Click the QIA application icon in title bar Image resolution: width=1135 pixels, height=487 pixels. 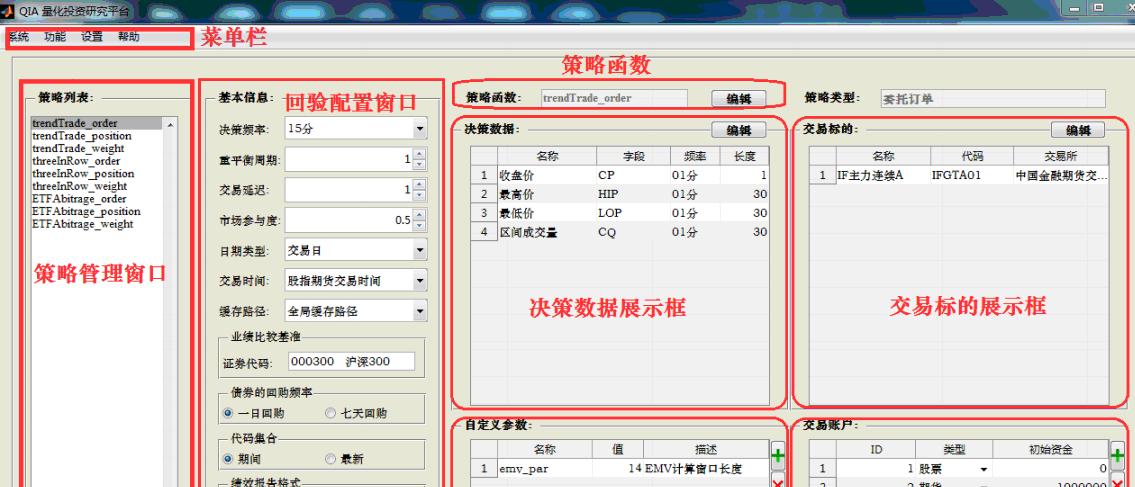(9, 10)
